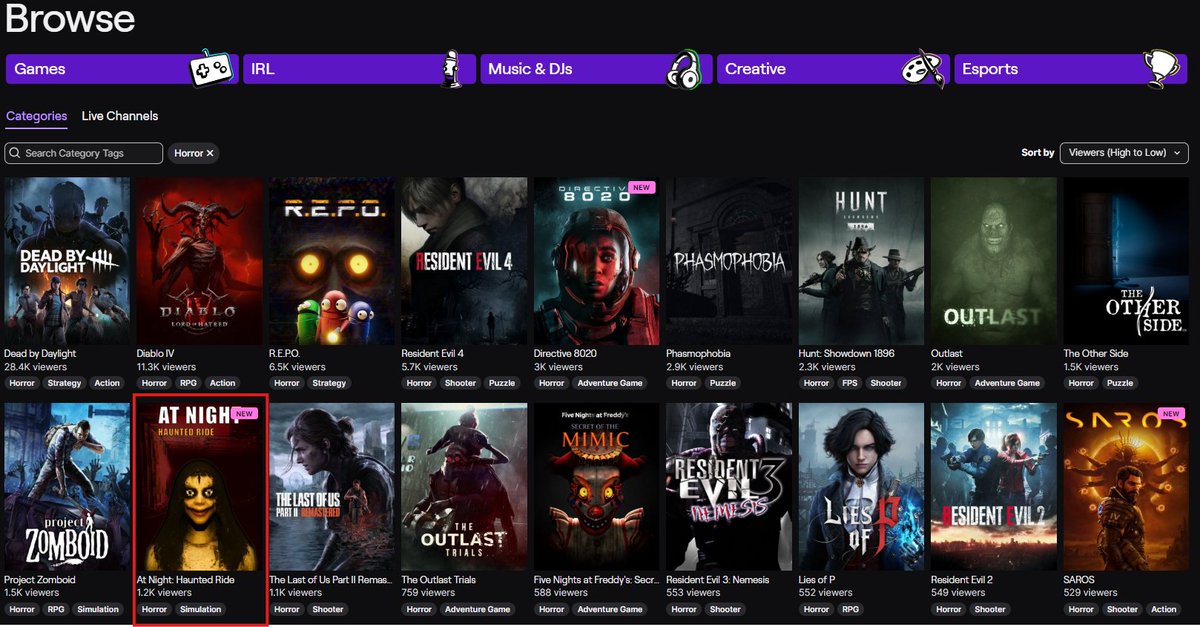The image size is (1200, 627).
Task: Click the Phasmophobia title link
Action: pyautogui.click(x=698, y=354)
